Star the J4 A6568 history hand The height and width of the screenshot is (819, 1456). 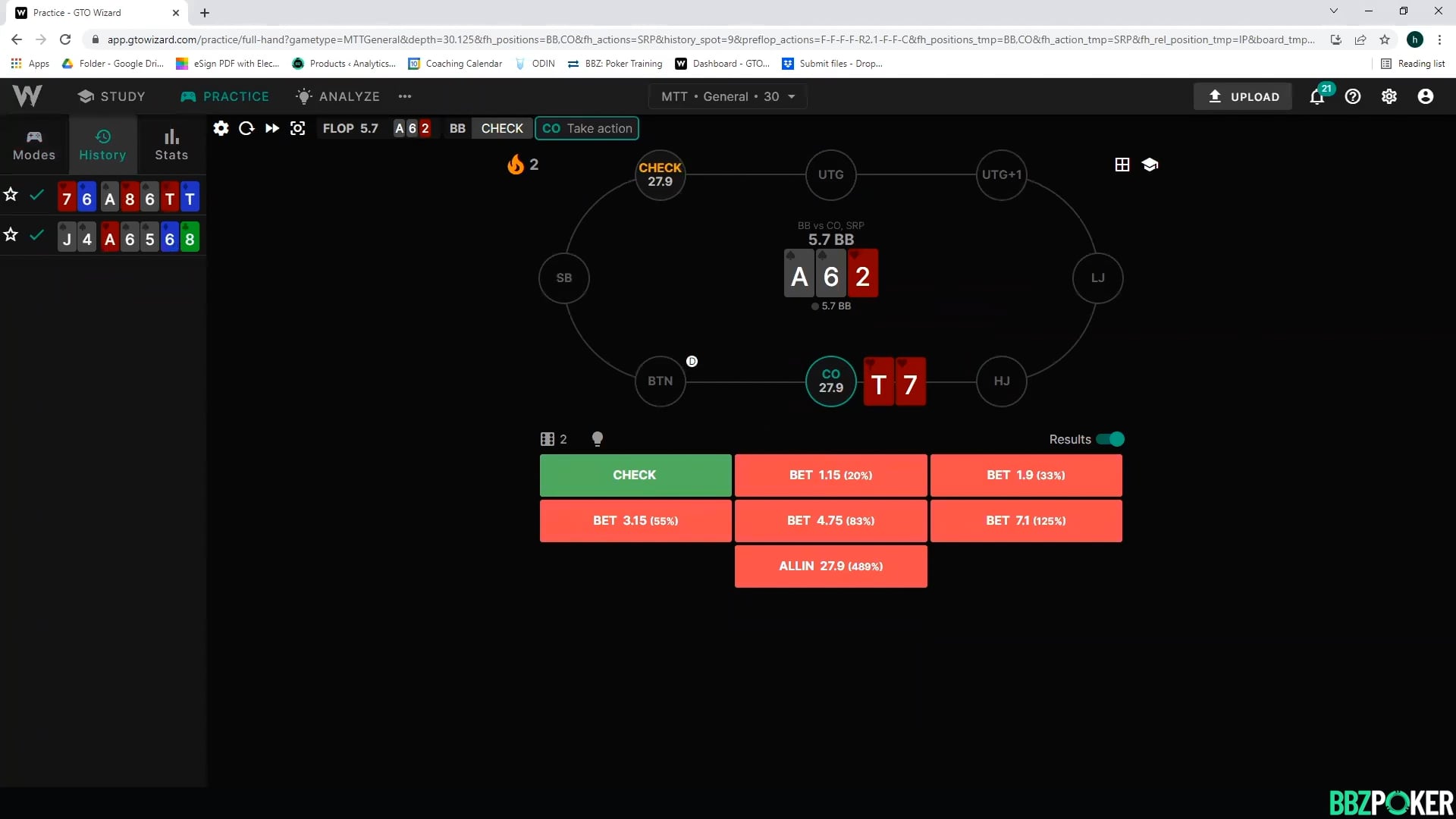[x=11, y=235]
